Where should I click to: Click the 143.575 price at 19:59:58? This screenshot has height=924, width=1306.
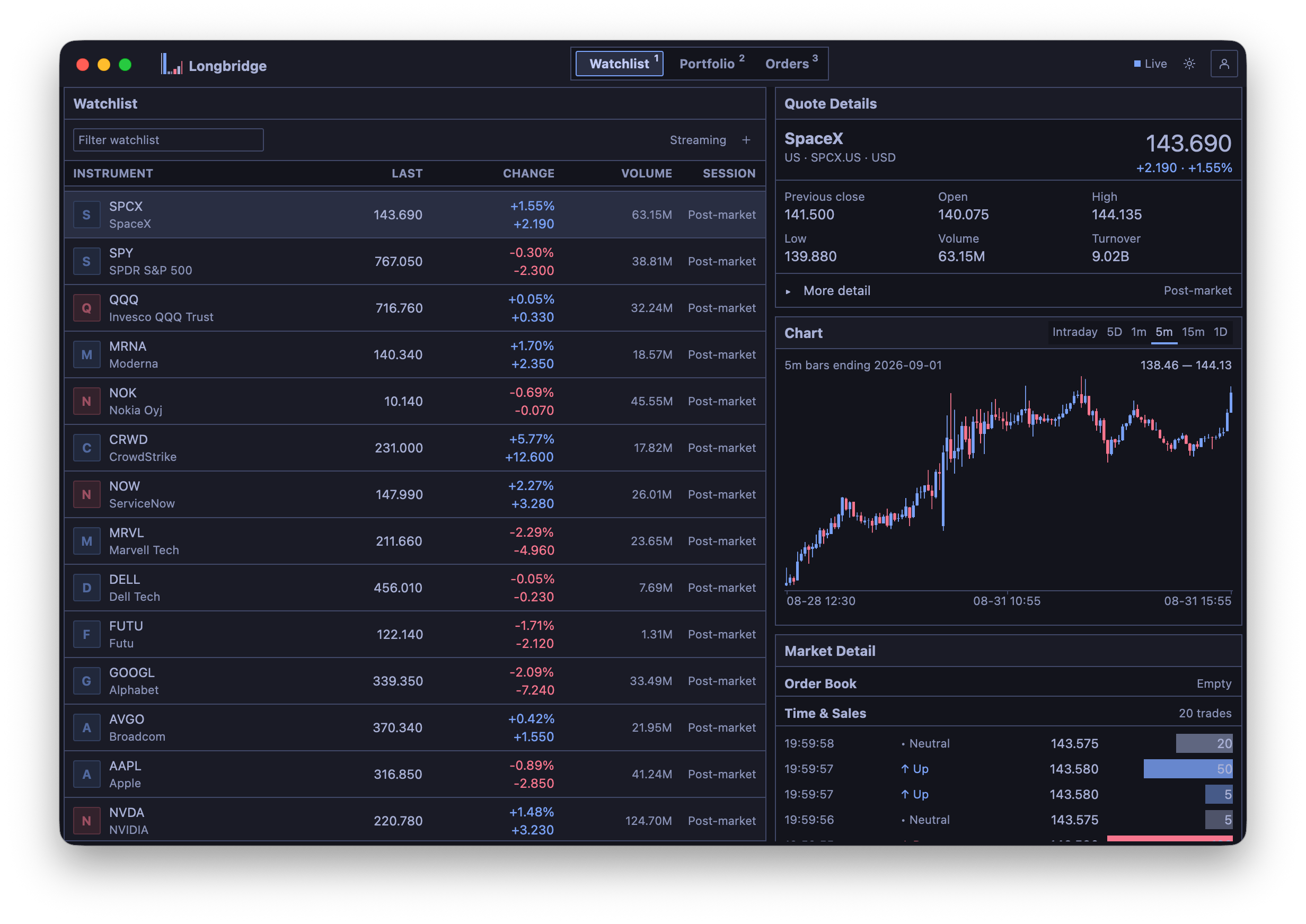click(1073, 743)
